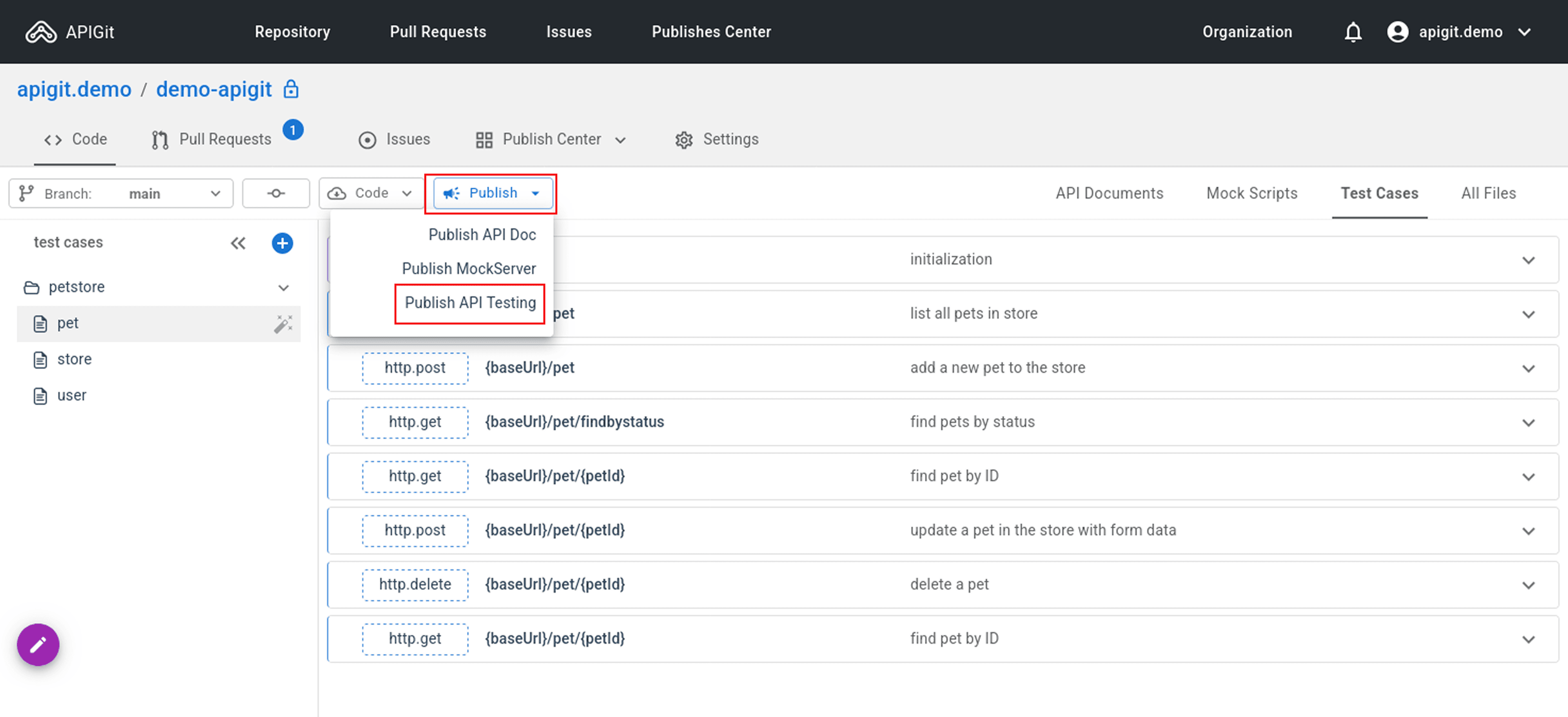Switch to Mock Scripts tab
Viewport: 1568px width, 717px height.
click(1252, 193)
